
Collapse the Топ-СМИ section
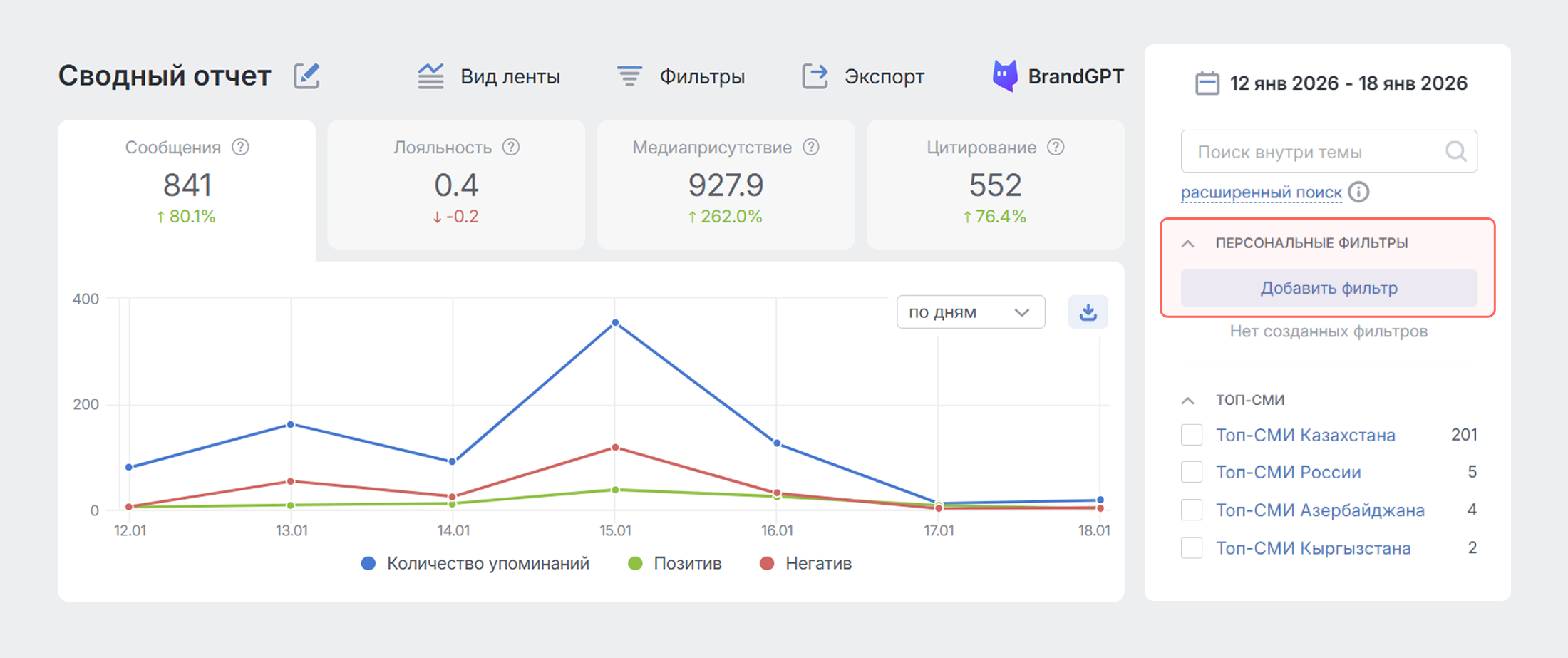1188,401
